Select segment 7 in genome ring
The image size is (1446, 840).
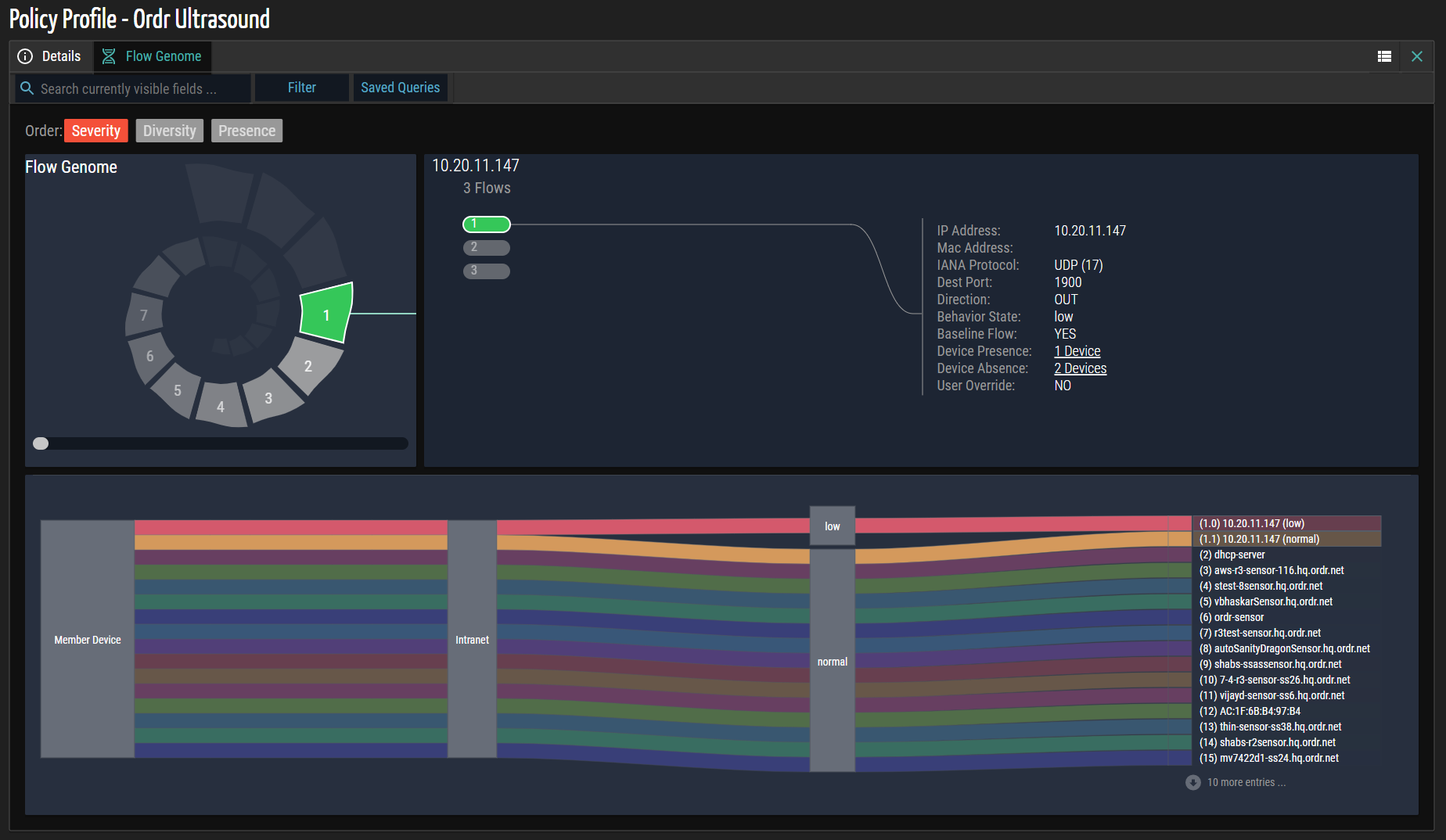pyautogui.click(x=144, y=314)
